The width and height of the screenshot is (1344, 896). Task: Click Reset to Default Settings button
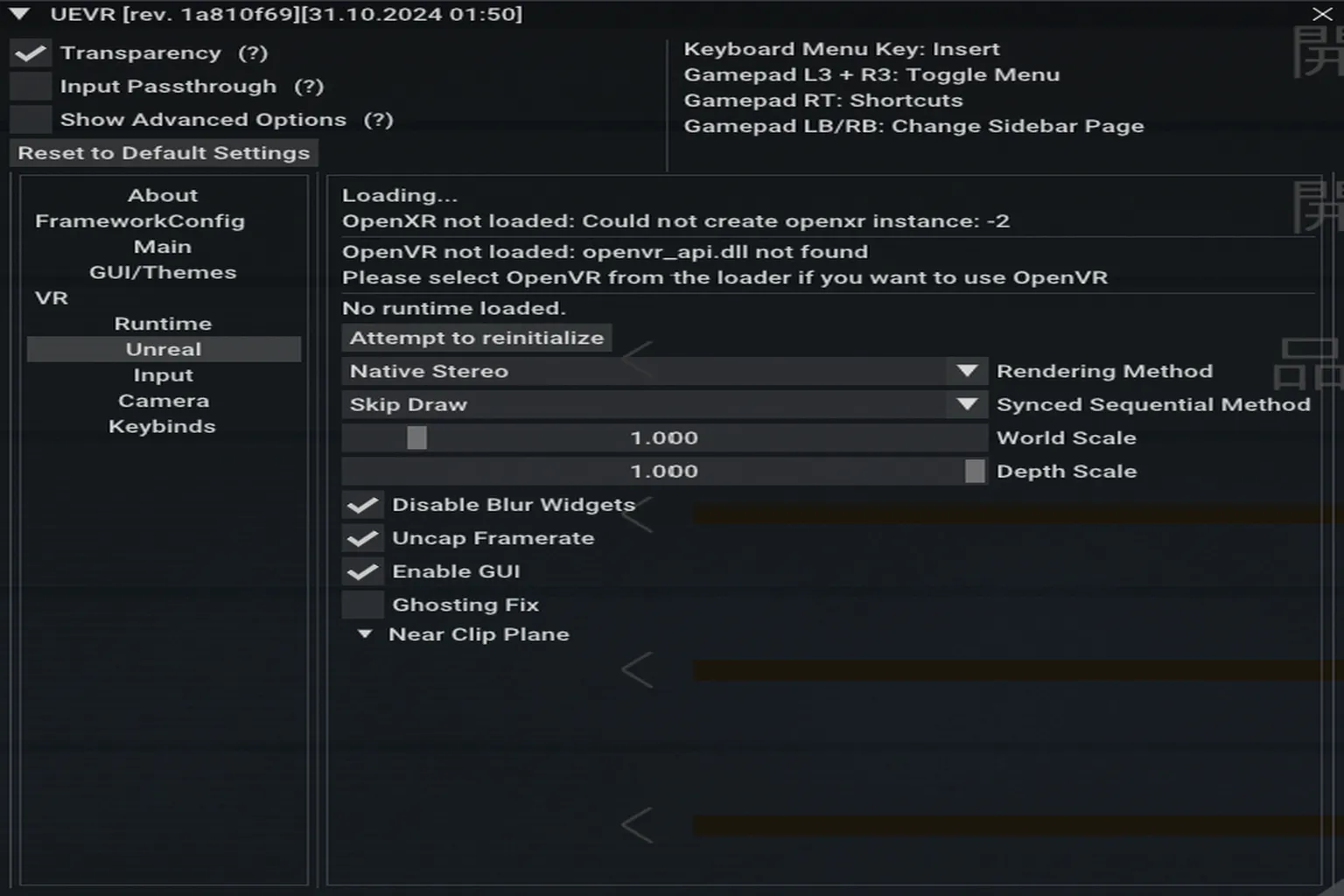click(164, 153)
